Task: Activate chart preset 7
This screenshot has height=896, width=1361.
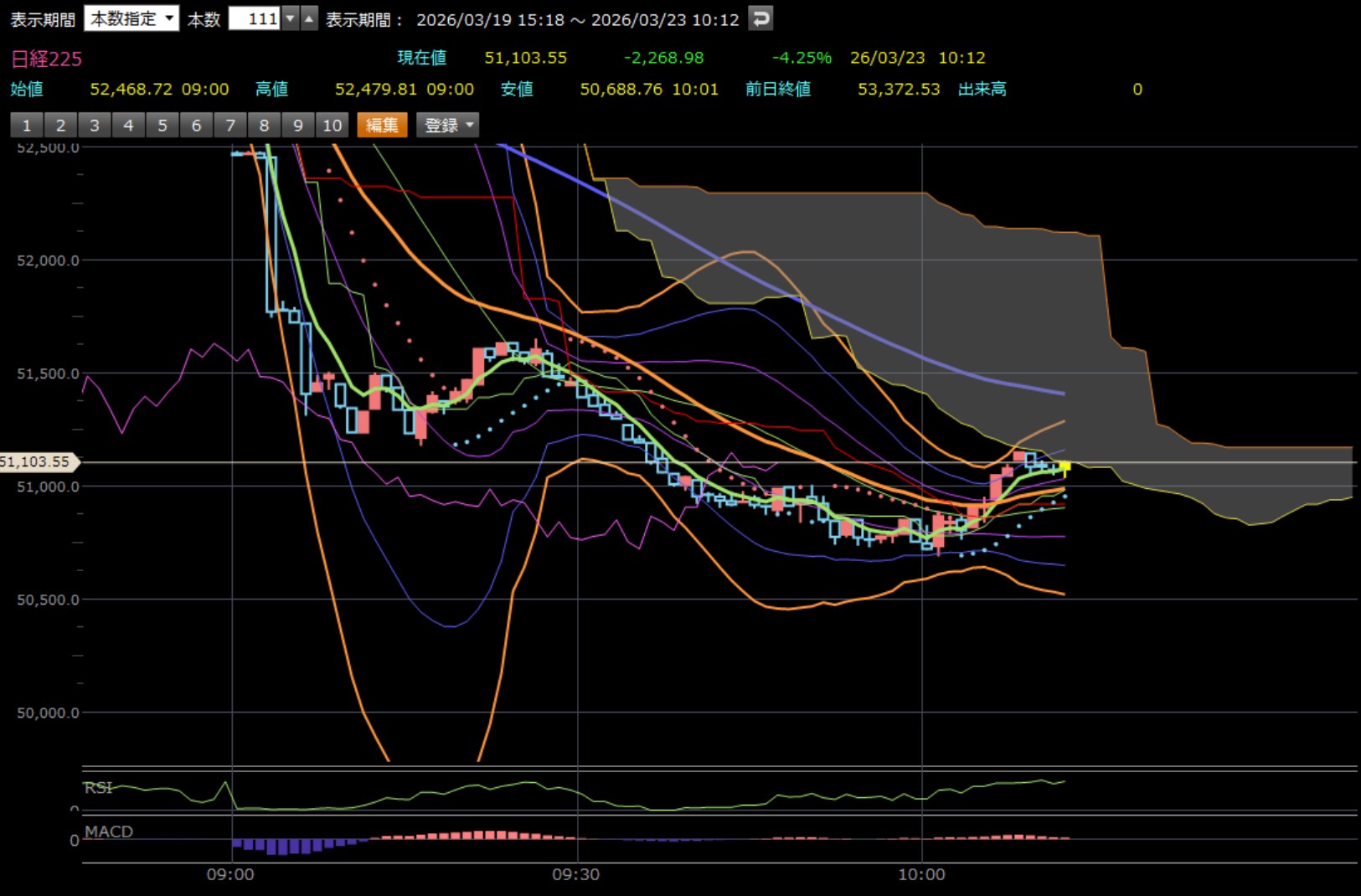Action: 230,126
